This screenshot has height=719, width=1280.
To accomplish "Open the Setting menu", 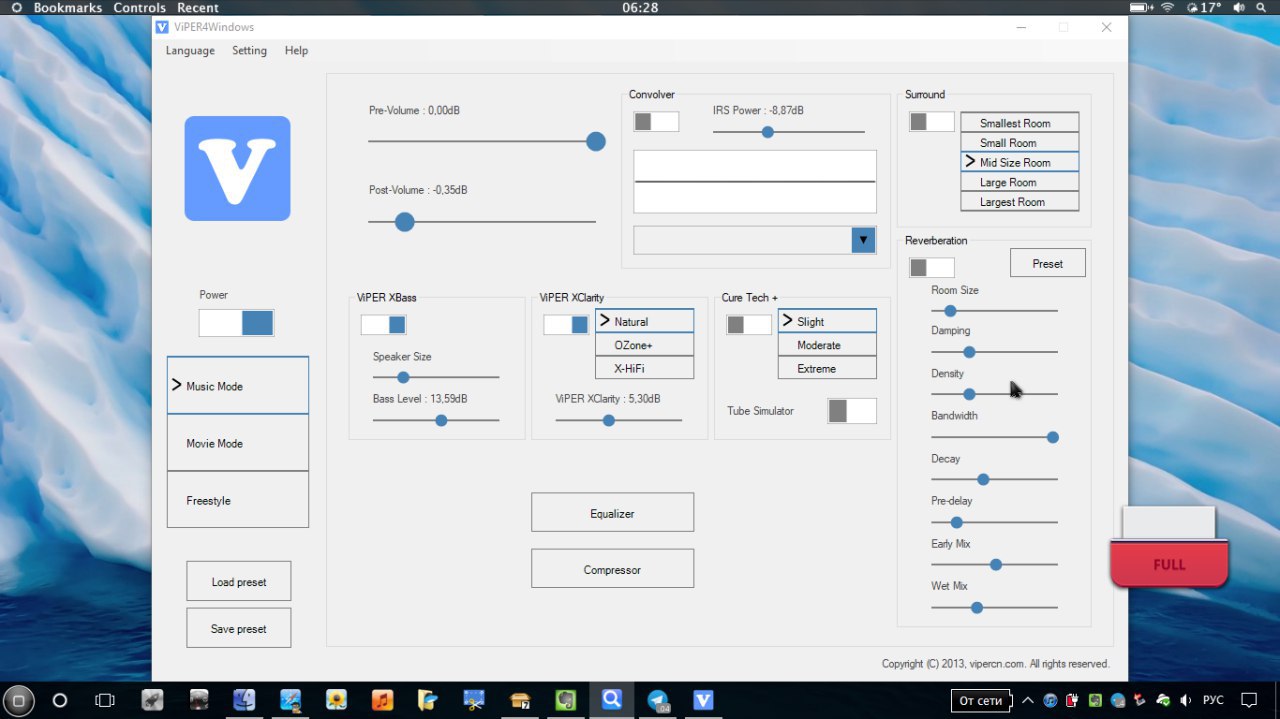I will (x=249, y=50).
